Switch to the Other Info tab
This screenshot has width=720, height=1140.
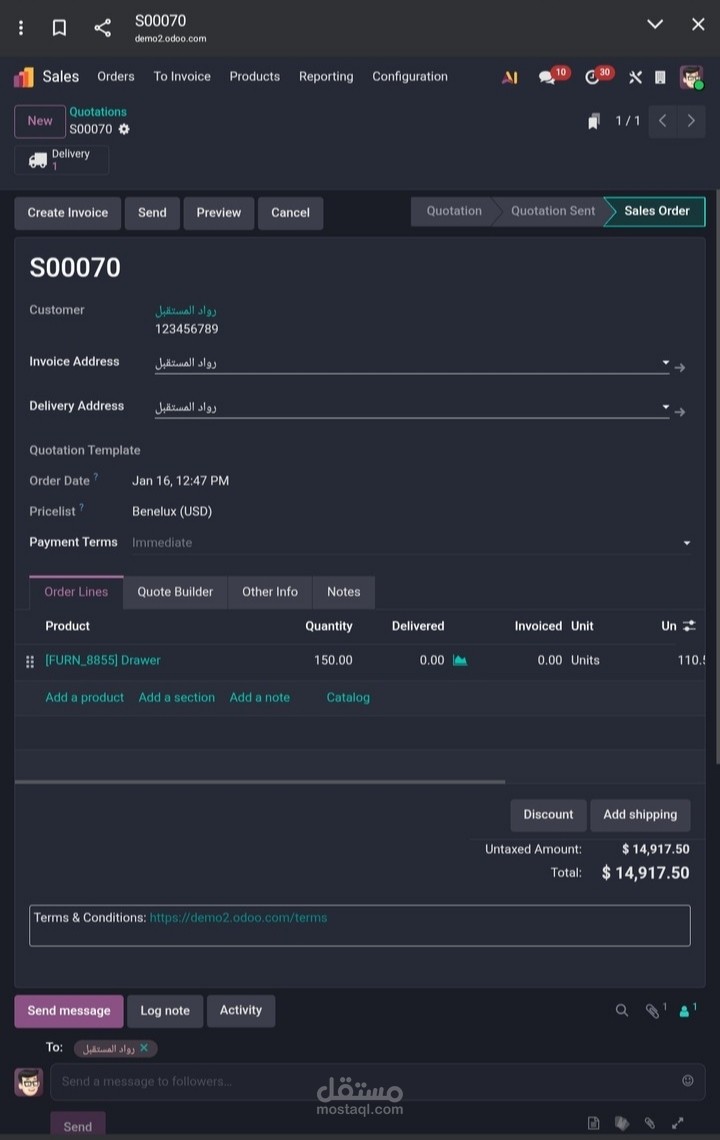coord(270,592)
